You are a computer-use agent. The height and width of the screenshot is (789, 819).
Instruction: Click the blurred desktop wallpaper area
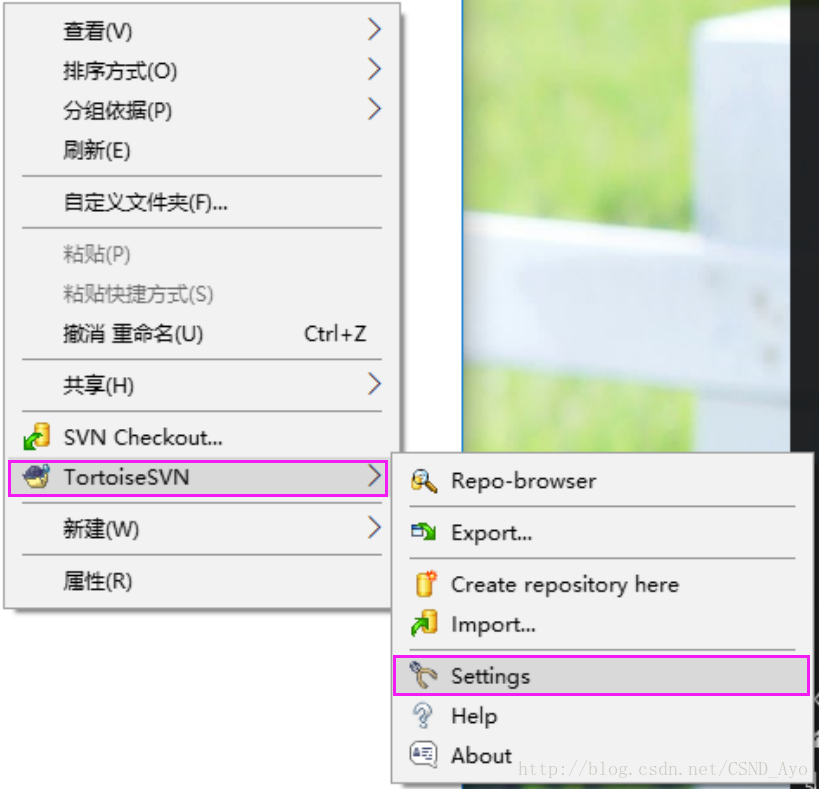(626, 225)
